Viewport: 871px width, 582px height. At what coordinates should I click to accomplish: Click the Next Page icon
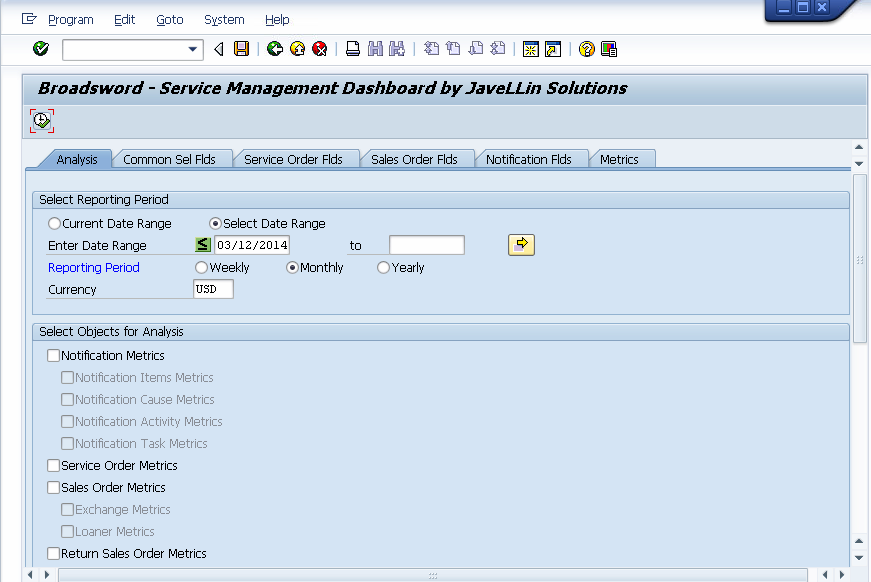(x=475, y=49)
